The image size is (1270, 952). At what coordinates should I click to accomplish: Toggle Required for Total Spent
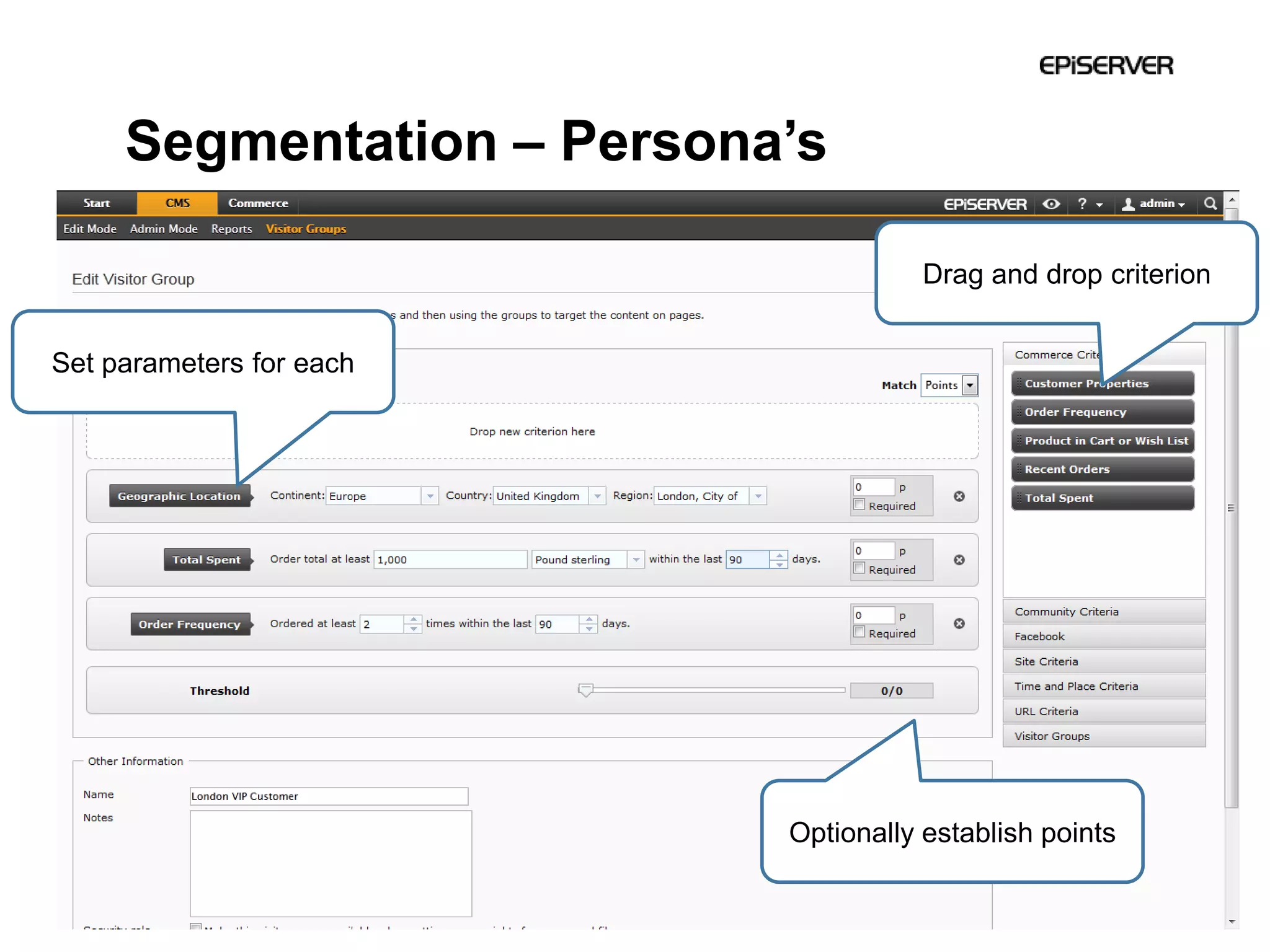click(859, 568)
